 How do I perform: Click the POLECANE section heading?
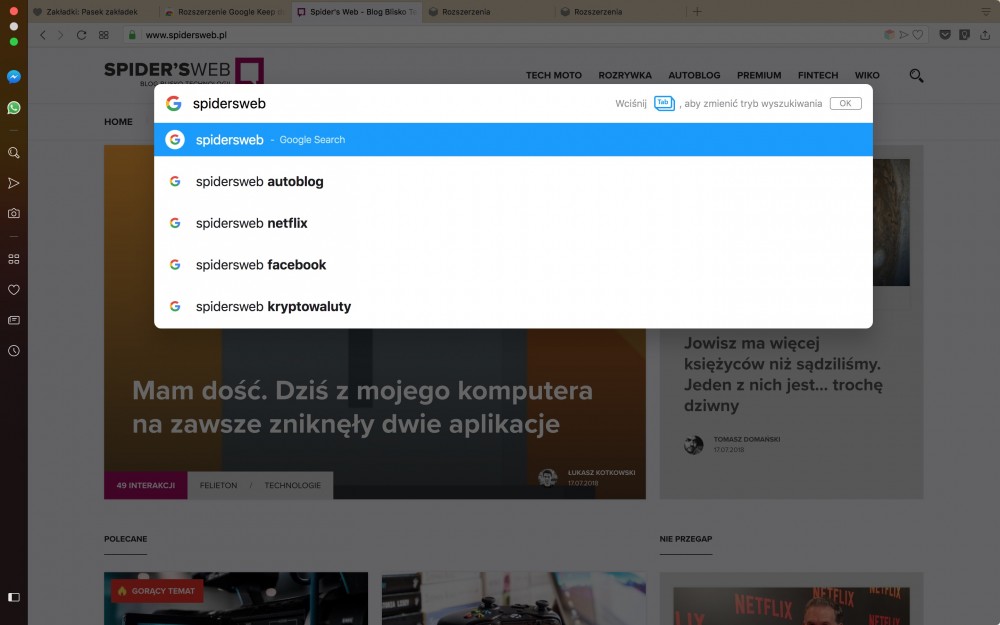(126, 539)
